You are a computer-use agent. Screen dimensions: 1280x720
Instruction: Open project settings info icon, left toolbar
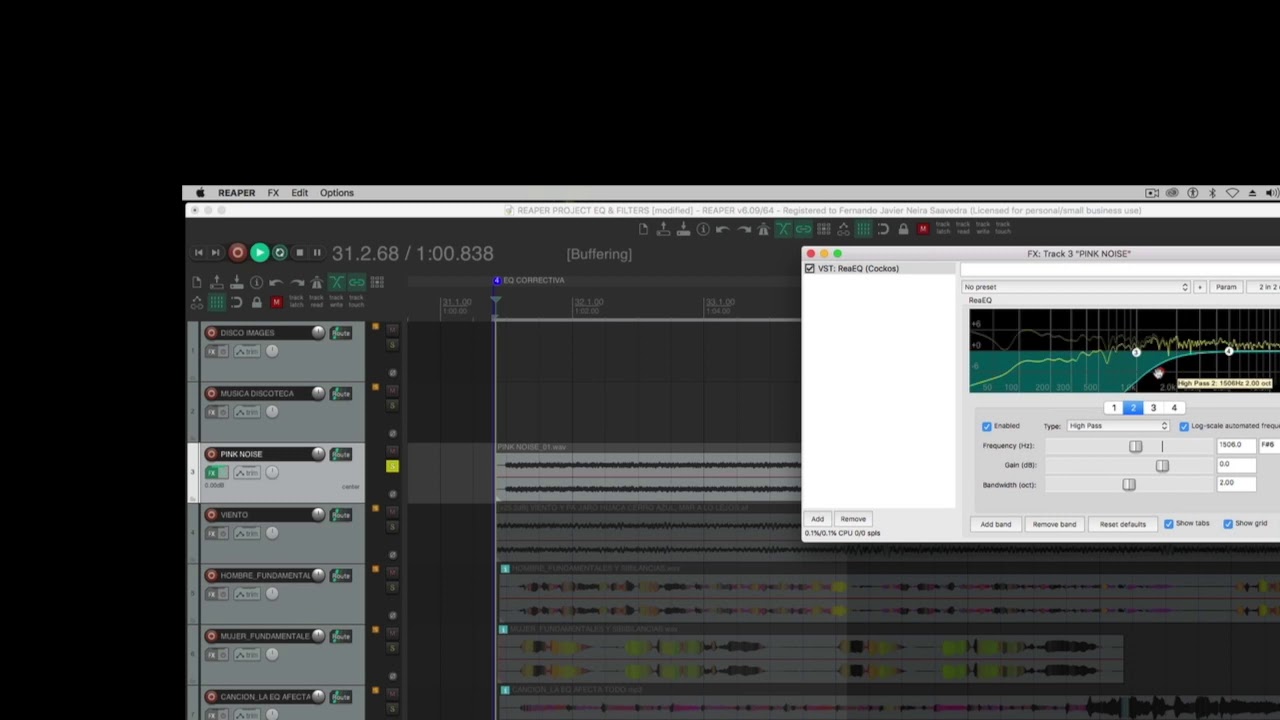[257, 283]
